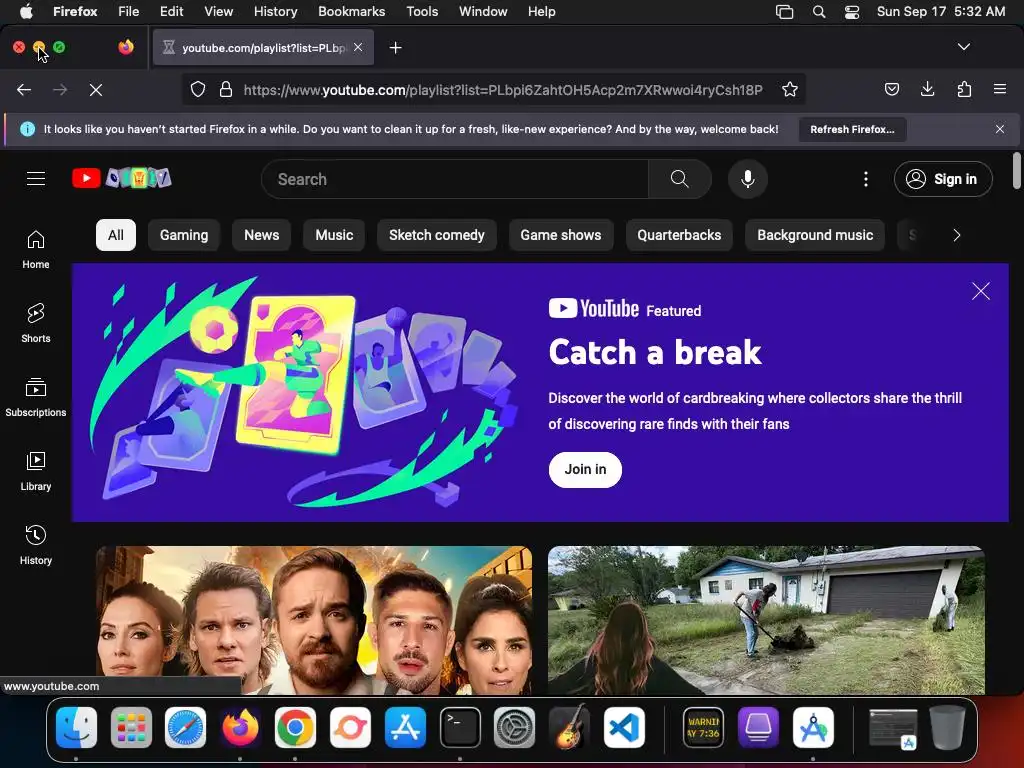Open Subscriptions in sidebar
This screenshot has width=1024, height=768.
pos(36,397)
